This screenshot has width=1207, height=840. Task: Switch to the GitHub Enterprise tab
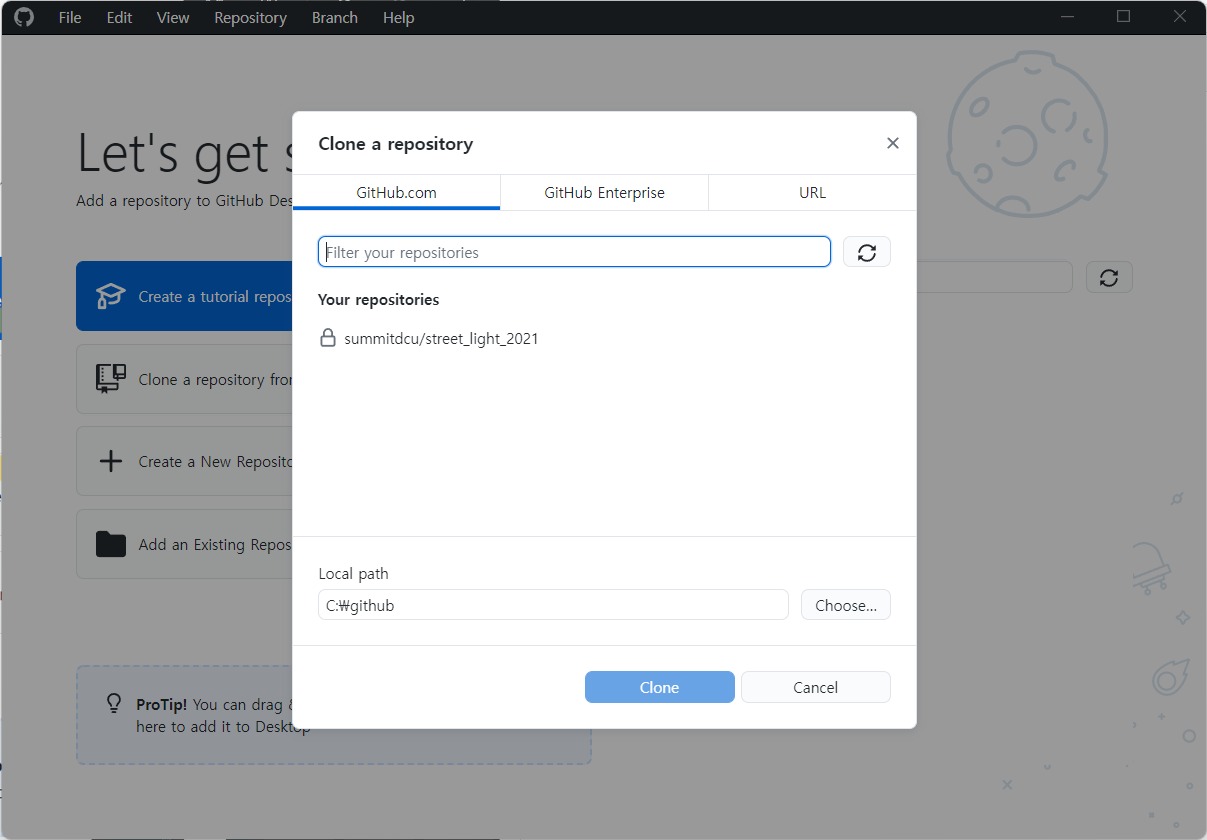pos(604,193)
